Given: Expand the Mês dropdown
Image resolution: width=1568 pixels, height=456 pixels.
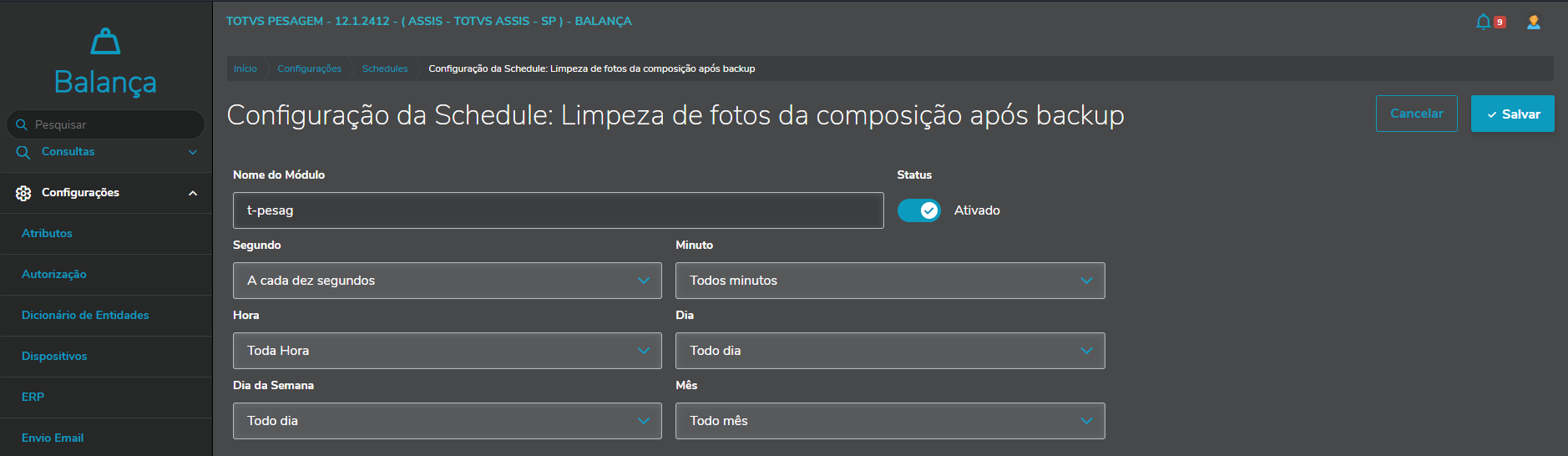Looking at the screenshot, I should point(889,421).
